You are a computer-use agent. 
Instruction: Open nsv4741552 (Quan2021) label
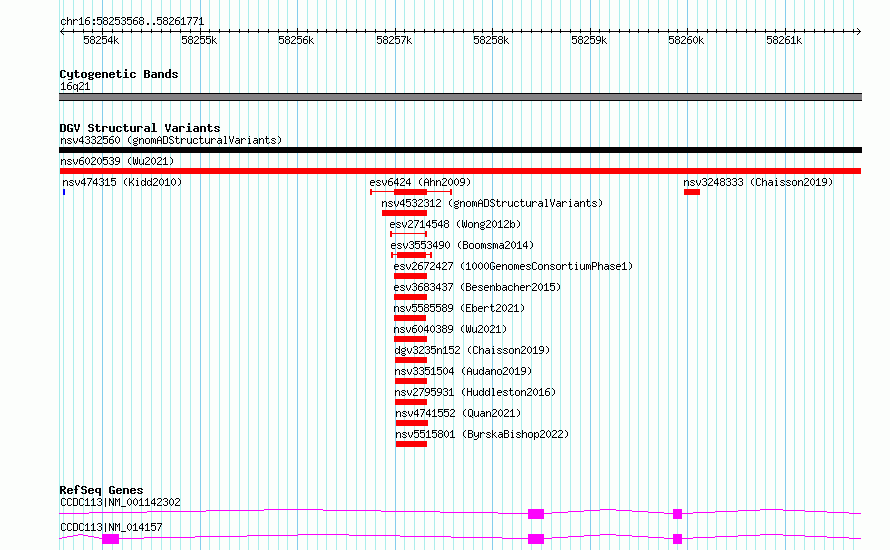[x=458, y=413]
